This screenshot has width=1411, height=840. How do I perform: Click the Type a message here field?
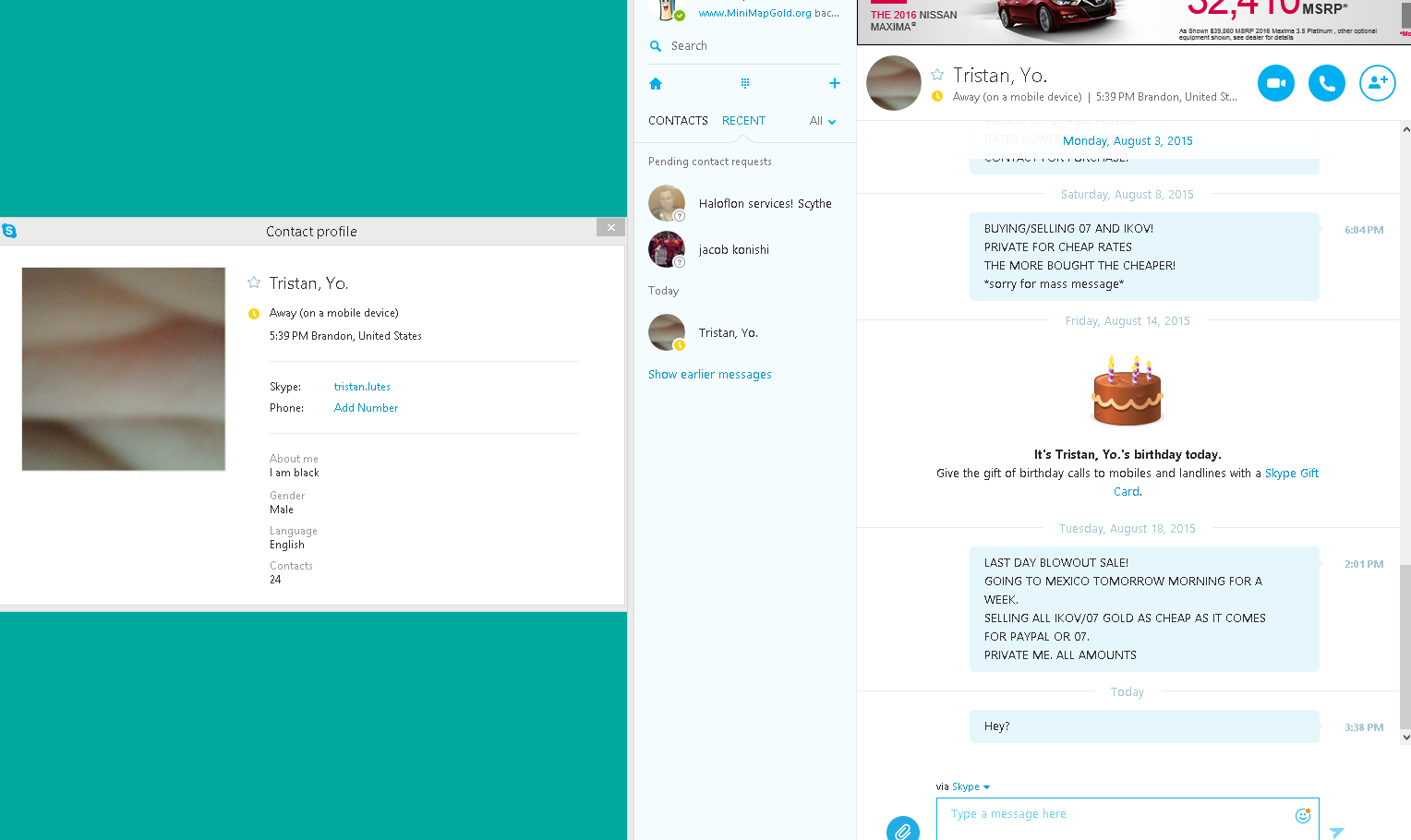coord(1128,819)
